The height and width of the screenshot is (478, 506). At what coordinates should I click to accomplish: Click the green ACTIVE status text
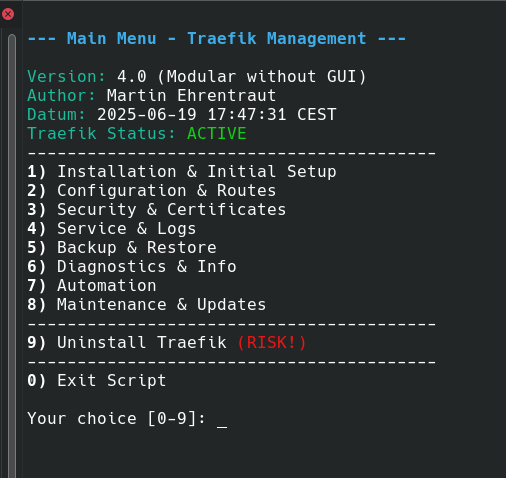[x=217, y=134]
